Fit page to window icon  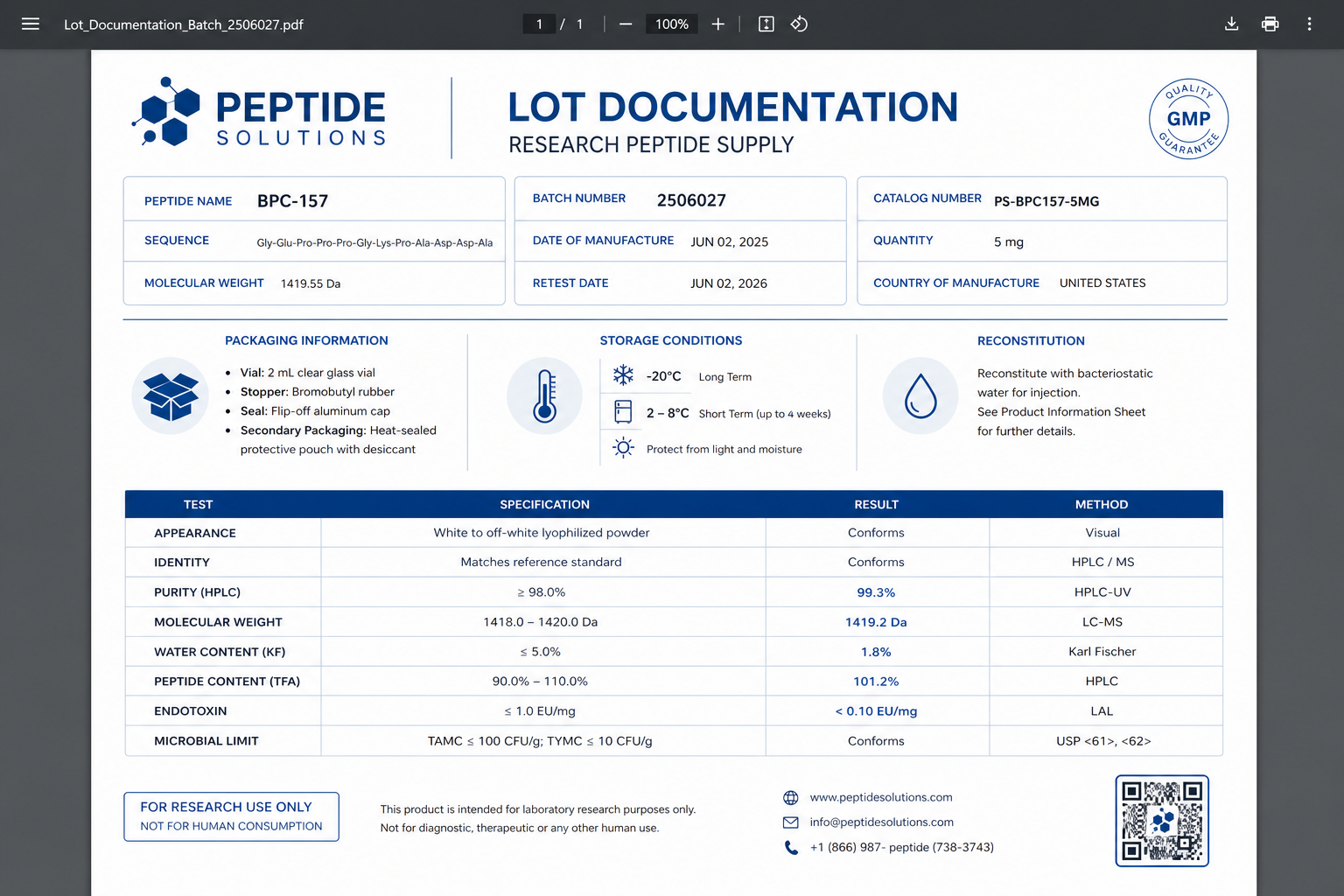point(766,24)
